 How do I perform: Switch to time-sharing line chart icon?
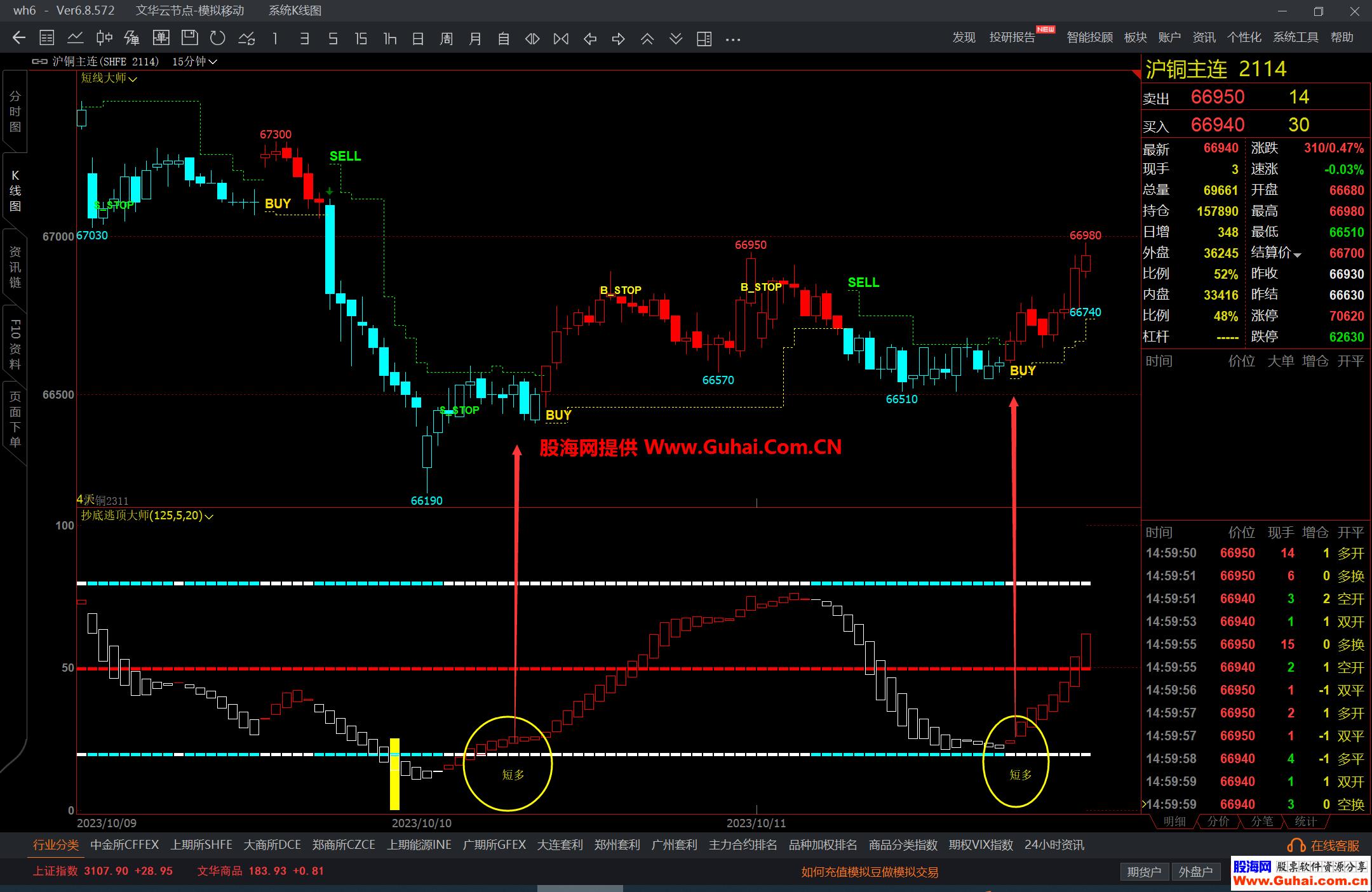pos(76,38)
